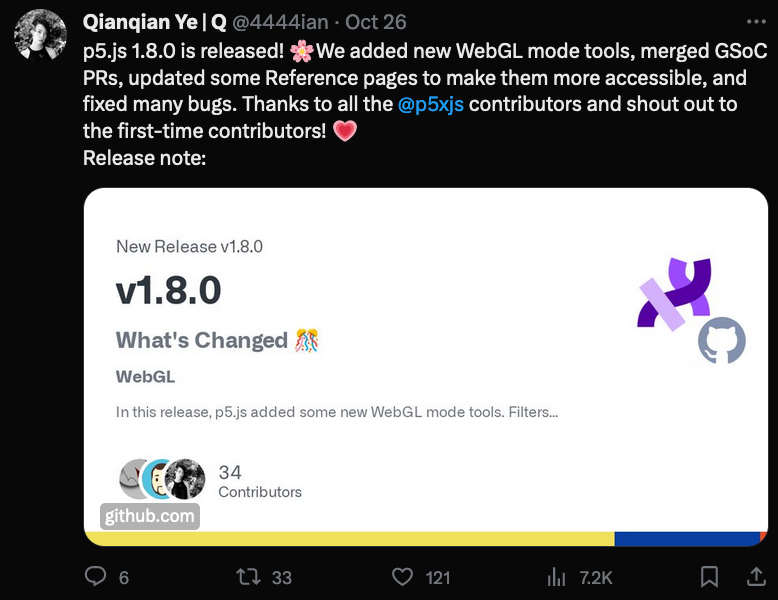The height and width of the screenshot is (600, 778).
Task: Open Qianqian Ye's profile picture
Action: pos(40,35)
